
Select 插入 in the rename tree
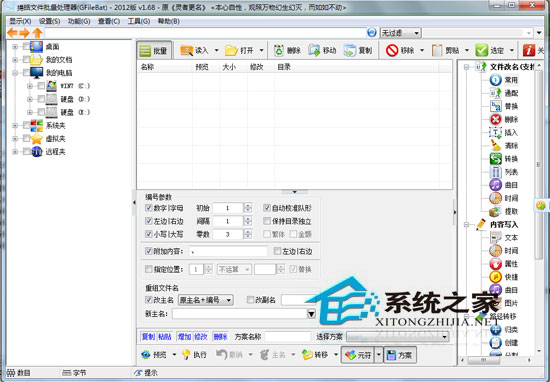(x=503, y=133)
